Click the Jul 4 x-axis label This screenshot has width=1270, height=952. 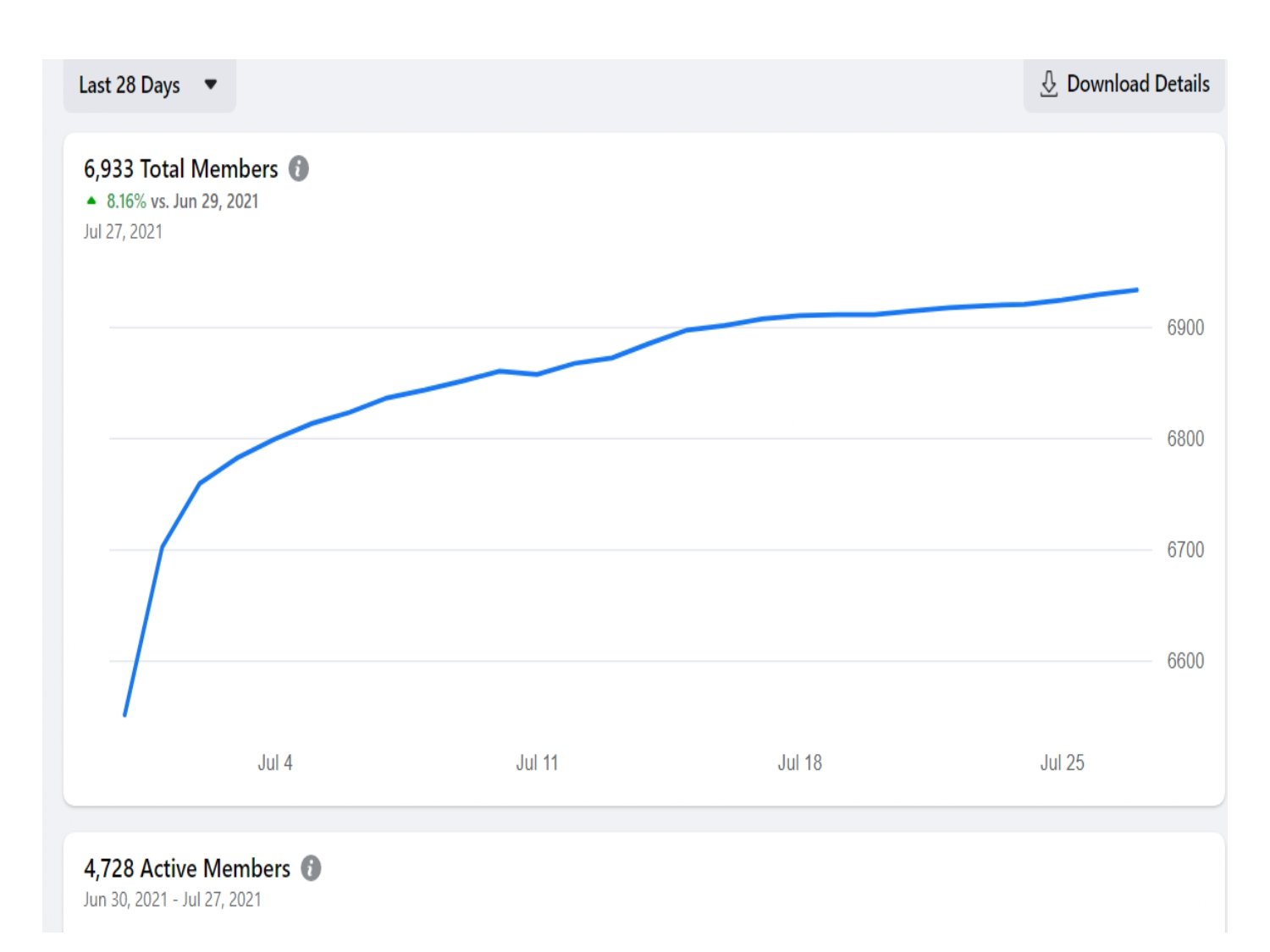point(275,763)
